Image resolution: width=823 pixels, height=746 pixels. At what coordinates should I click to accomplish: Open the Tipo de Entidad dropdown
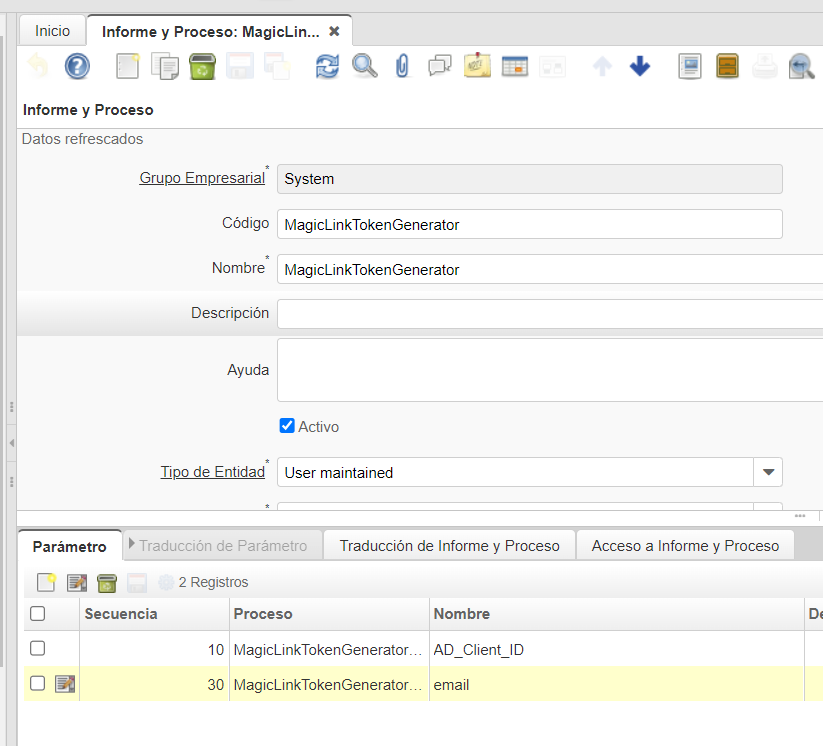pyautogui.click(x=767, y=472)
